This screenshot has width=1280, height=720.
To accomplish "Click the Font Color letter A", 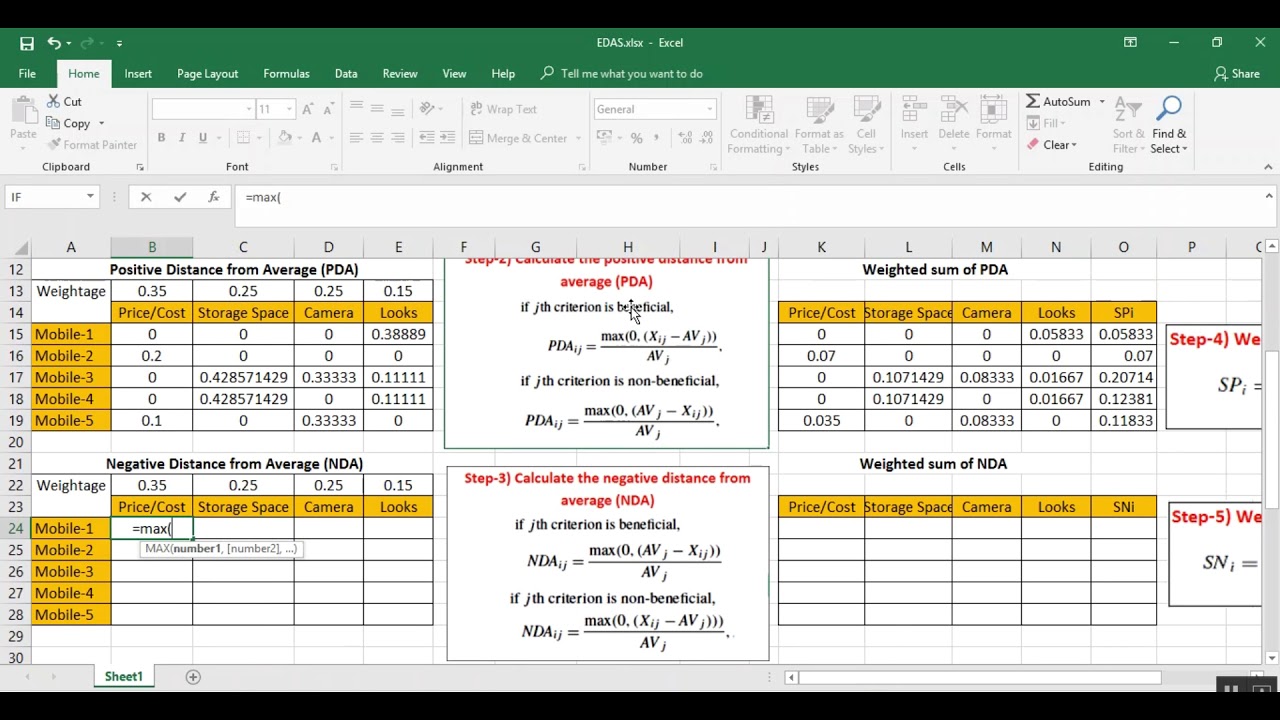I will (316, 138).
